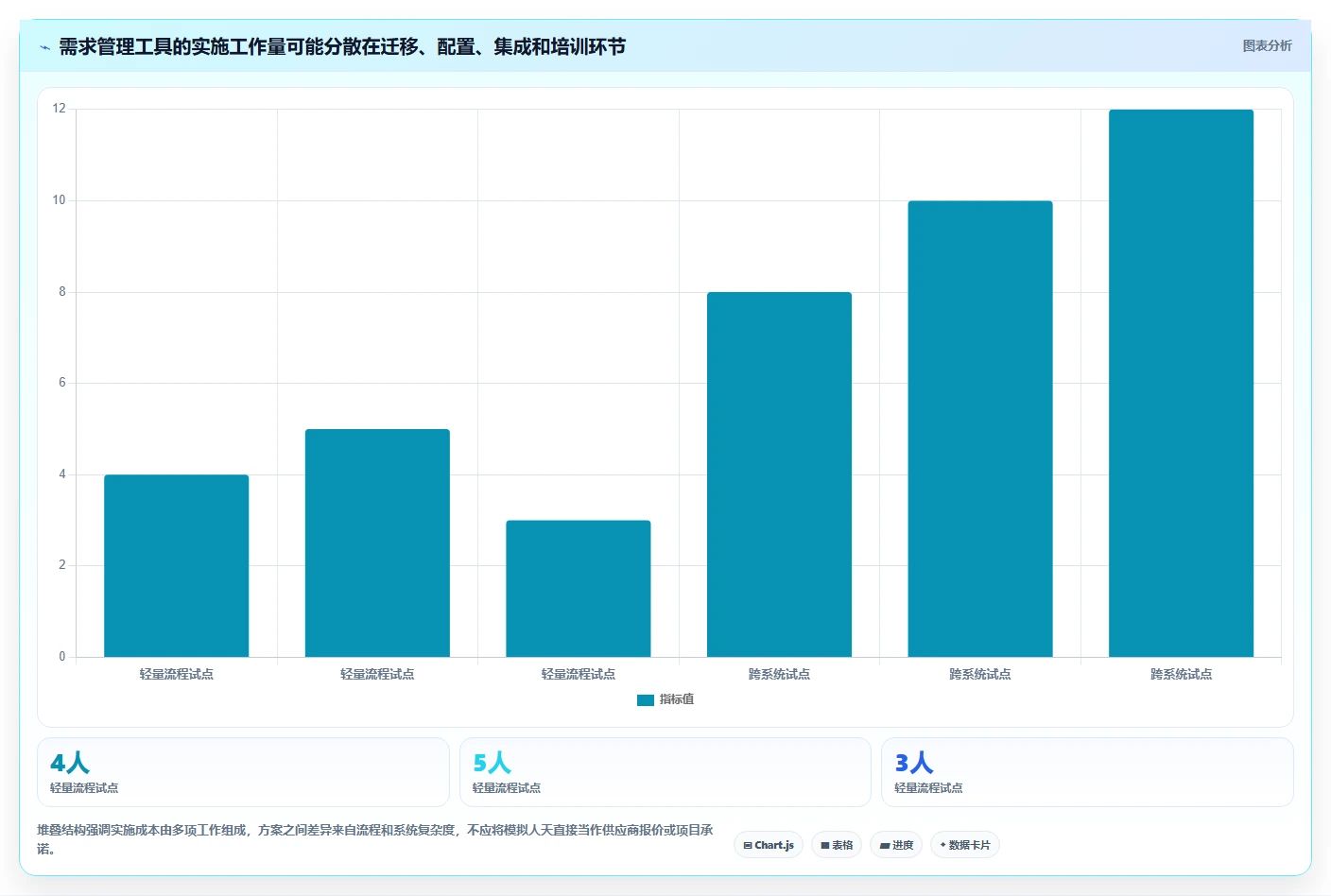The width and height of the screenshot is (1331, 896).
Task: Click the y-axis label 10
Action: (x=60, y=200)
